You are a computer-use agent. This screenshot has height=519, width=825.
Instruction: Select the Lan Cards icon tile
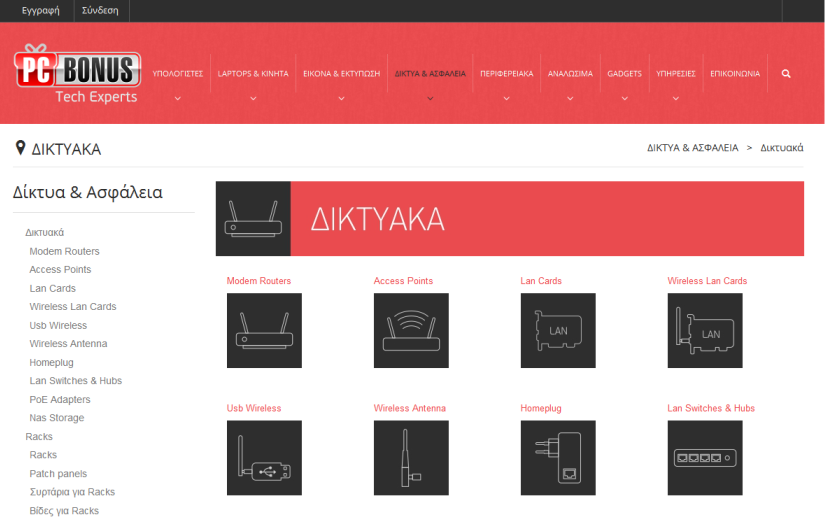(x=558, y=330)
